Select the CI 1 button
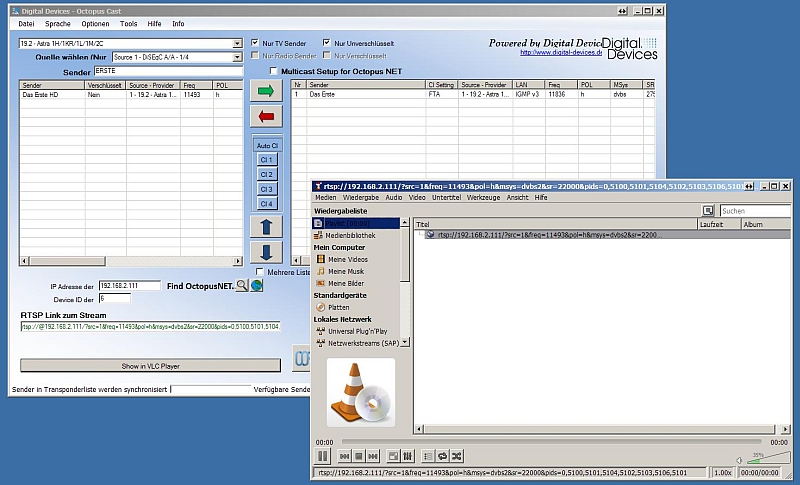The image size is (800, 485). [266, 160]
